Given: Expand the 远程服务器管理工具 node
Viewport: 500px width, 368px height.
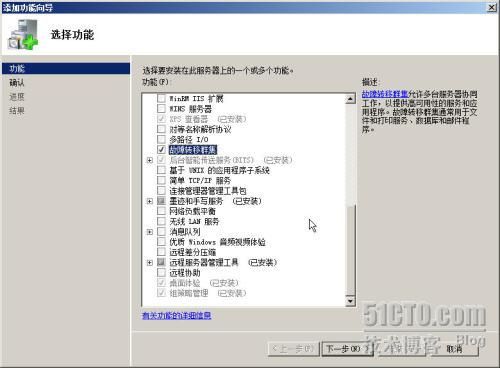Looking at the screenshot, I should (x=150, y=263).
